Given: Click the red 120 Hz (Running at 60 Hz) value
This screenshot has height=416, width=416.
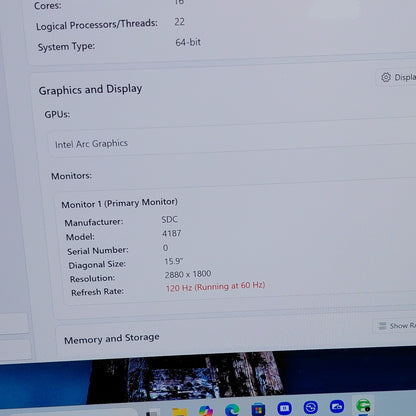Looking at the screenshot, I should pos(215,287).
